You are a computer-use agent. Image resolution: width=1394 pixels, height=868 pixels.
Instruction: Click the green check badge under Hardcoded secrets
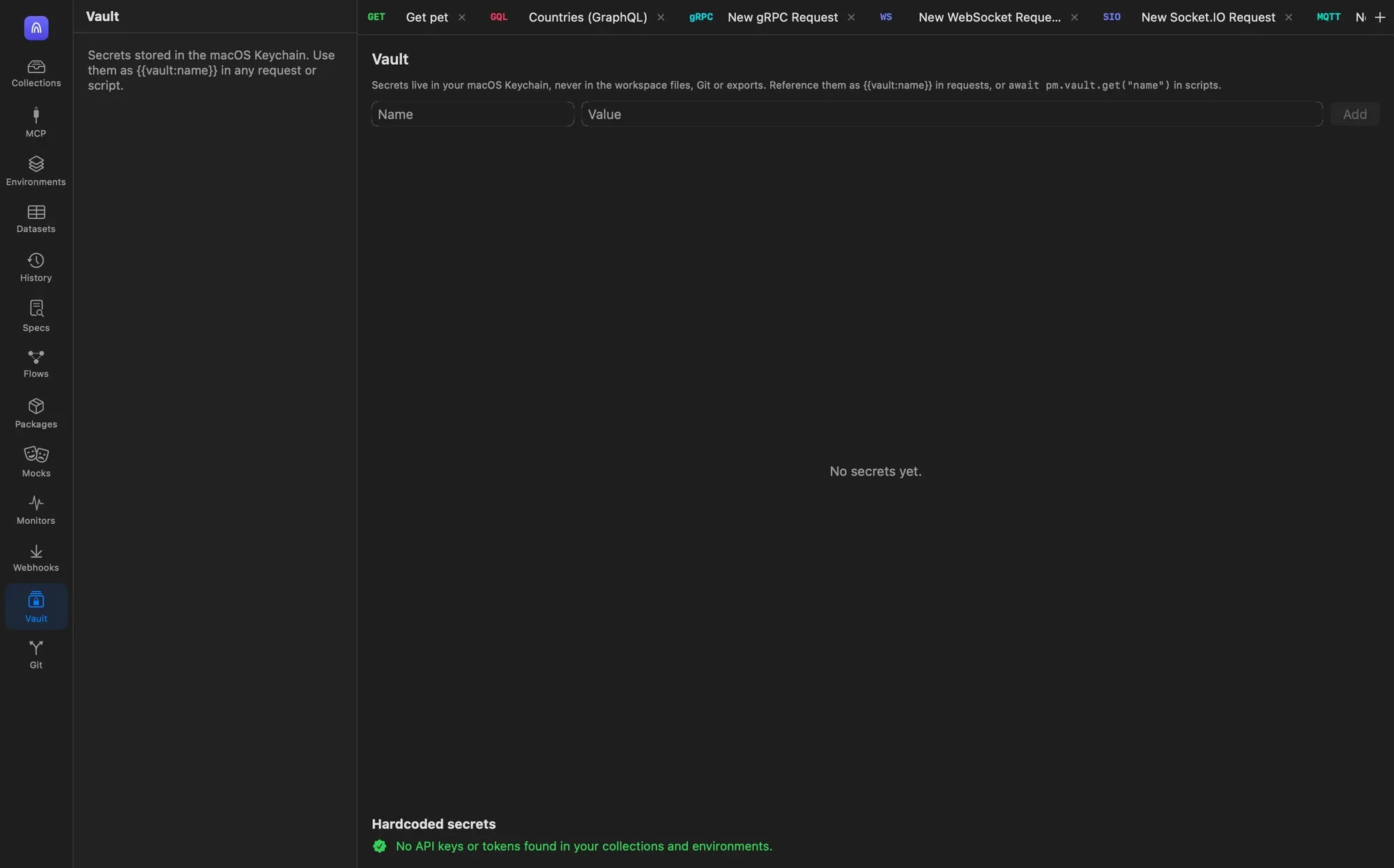380,846
